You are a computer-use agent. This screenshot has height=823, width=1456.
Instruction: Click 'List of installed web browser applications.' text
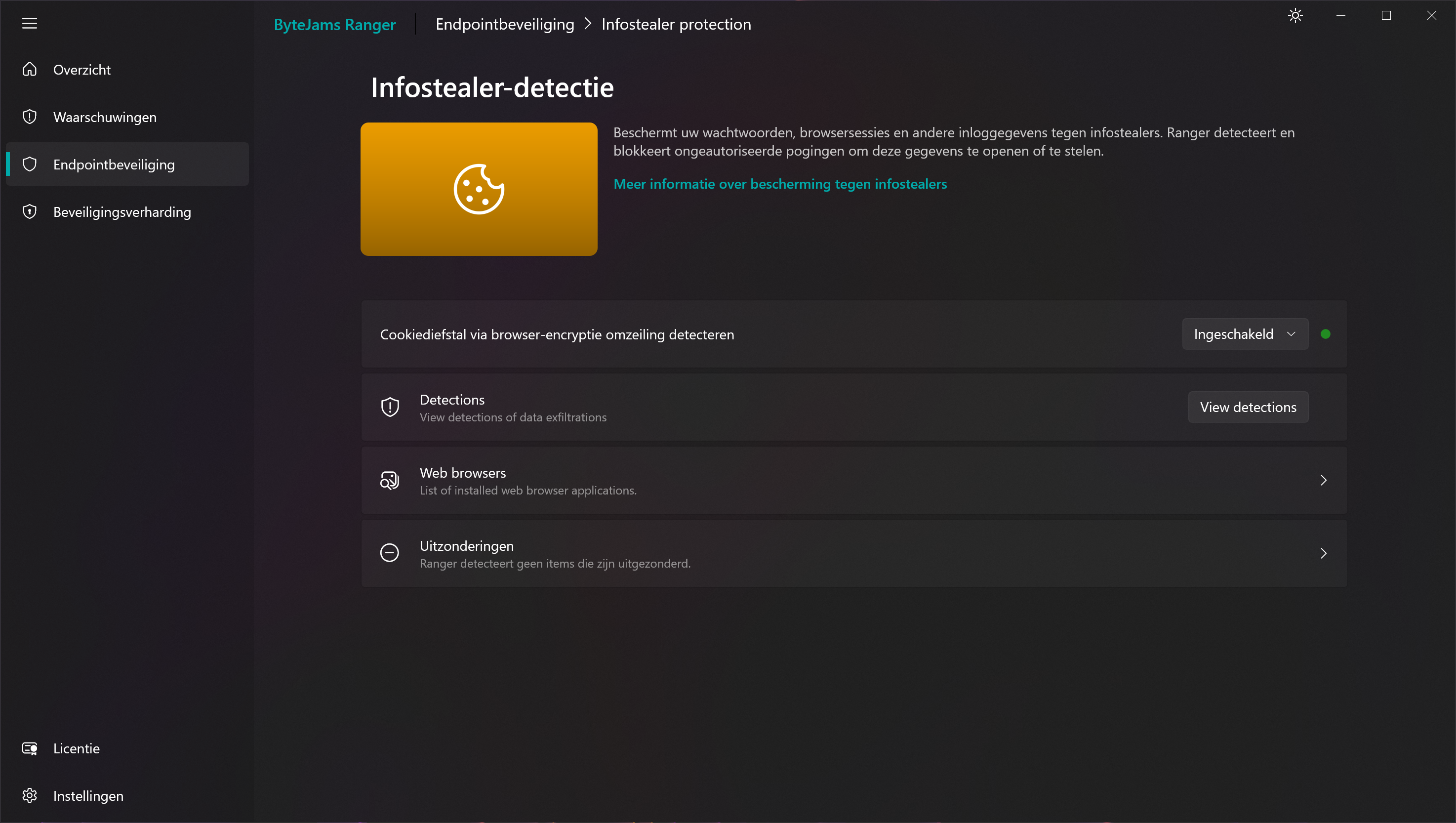(528, 490)
